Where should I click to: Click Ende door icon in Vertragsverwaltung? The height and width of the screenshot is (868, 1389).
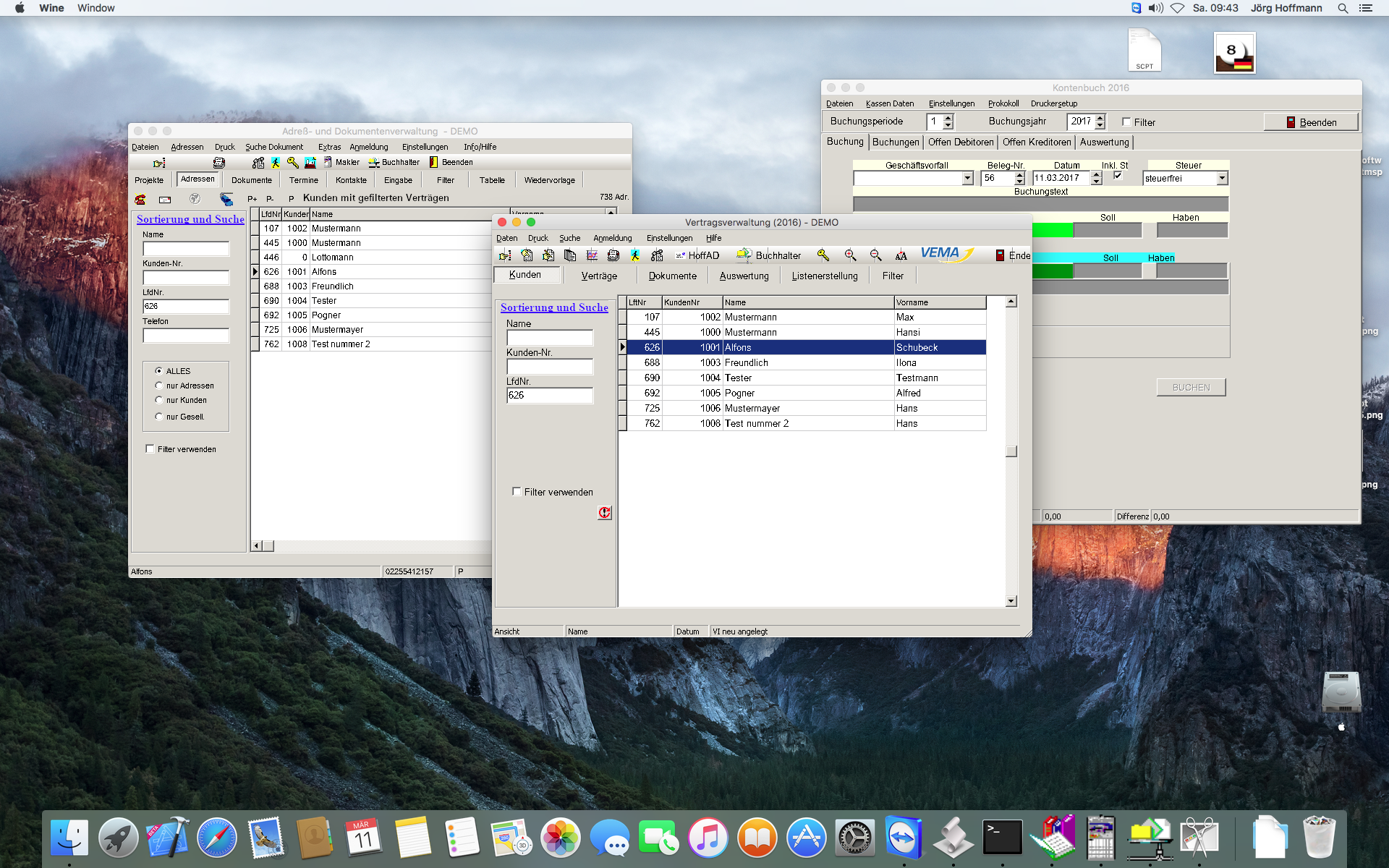(x=1001, y=255)
